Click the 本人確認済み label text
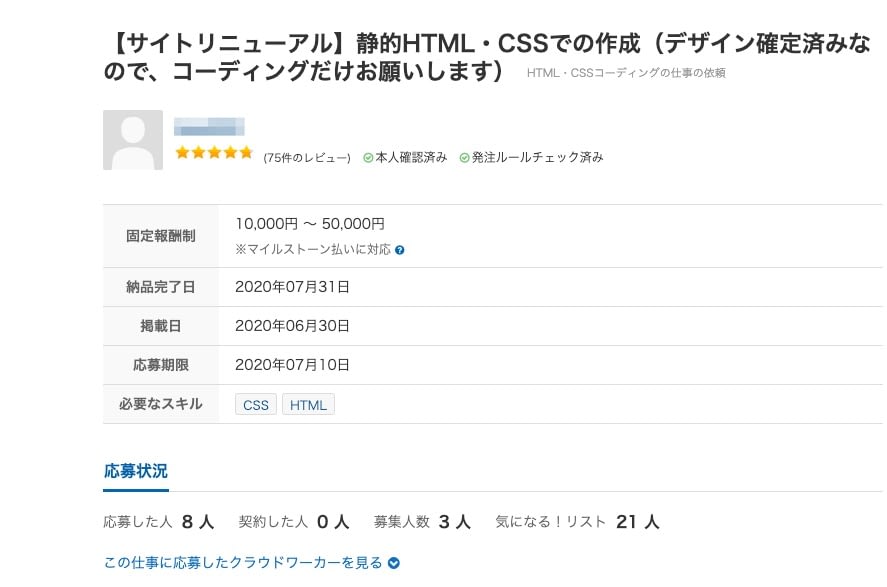The image size is (887, 587). [411, 157]
